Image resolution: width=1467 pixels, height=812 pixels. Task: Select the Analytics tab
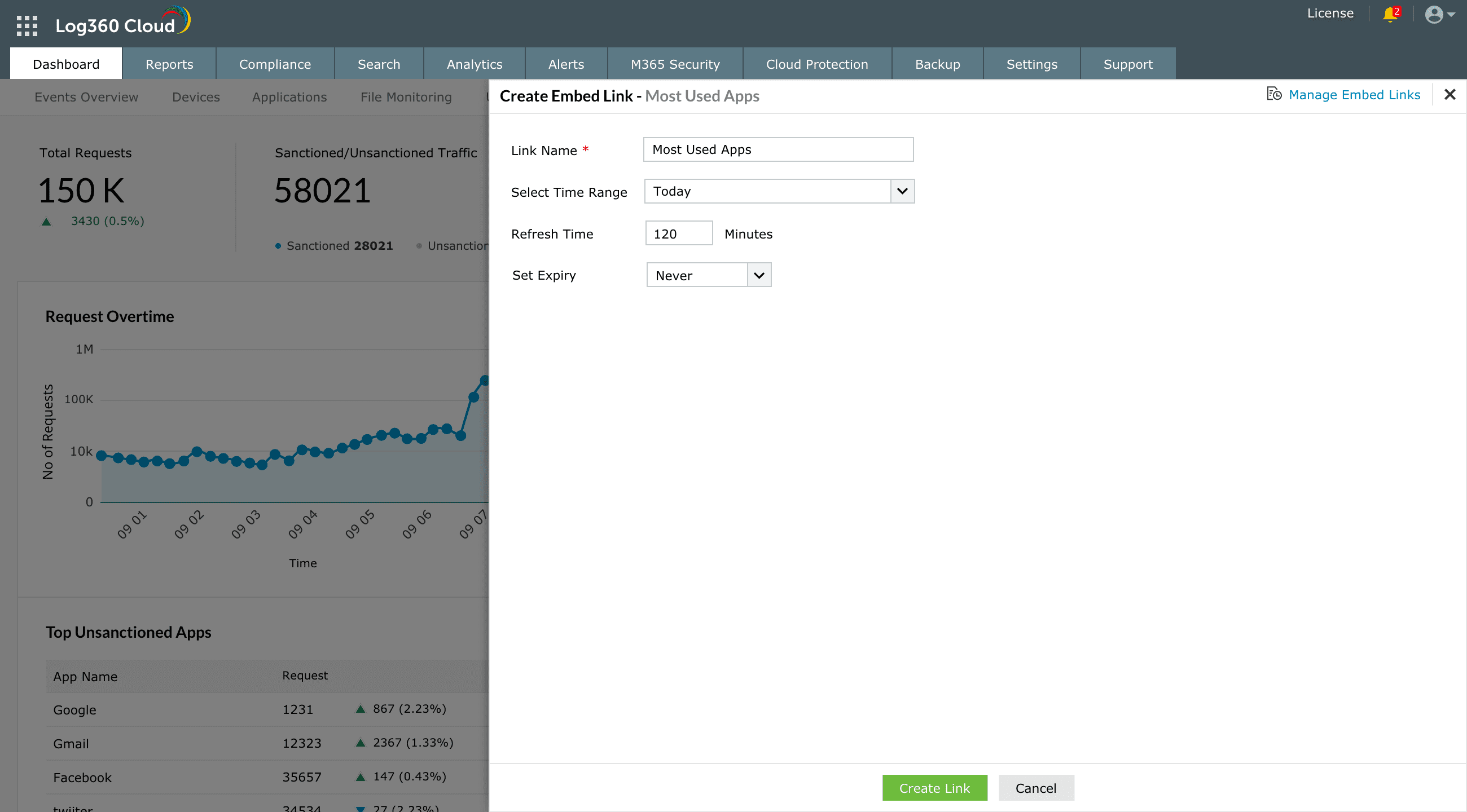tap(475, 64)
